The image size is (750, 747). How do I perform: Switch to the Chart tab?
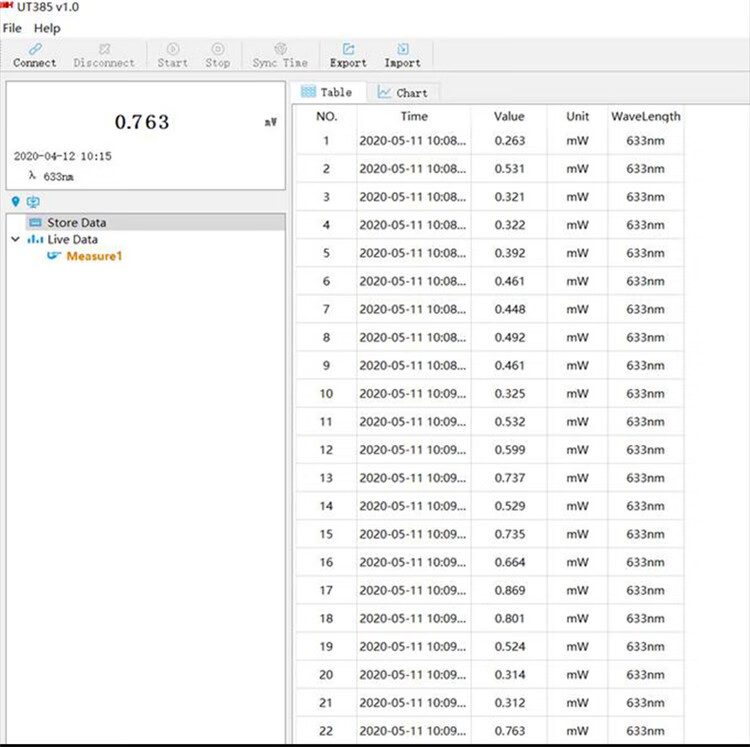pyautogui.click(x=402, y=92)
